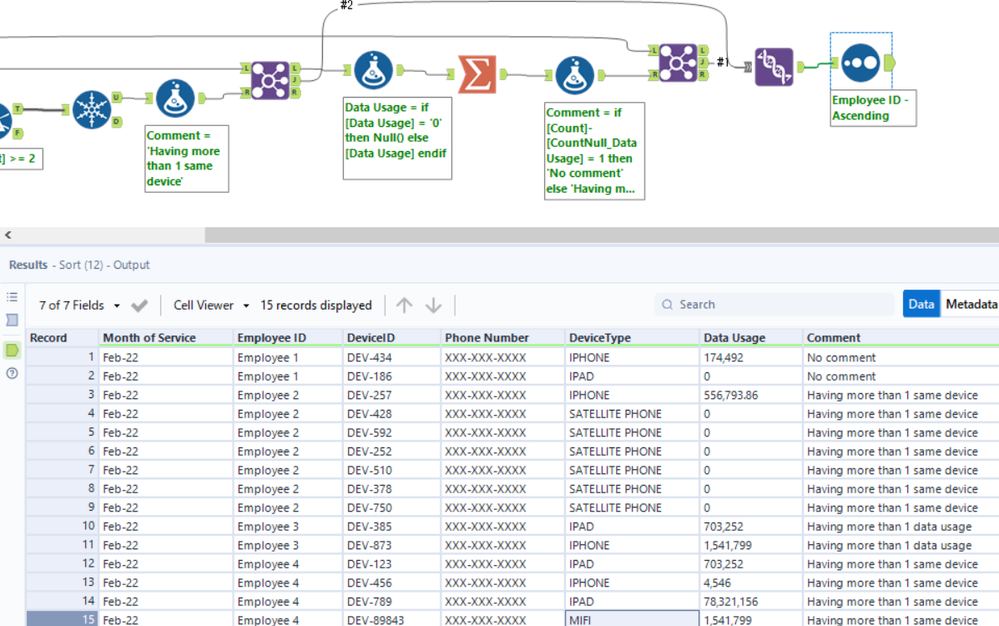999x626 pixels.
Task: Select the Data tab
Action: [x=921, y=304]
